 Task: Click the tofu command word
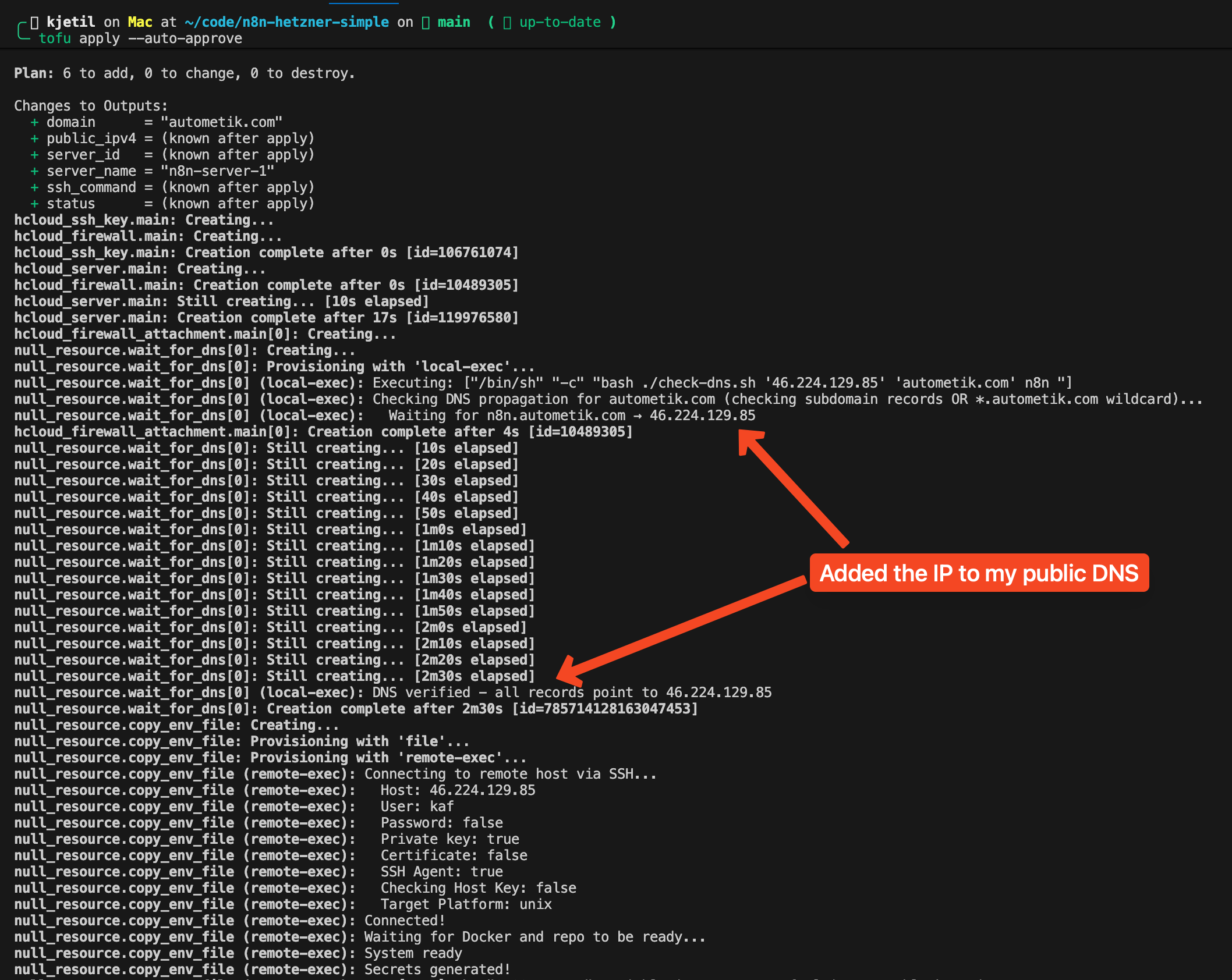55,38
